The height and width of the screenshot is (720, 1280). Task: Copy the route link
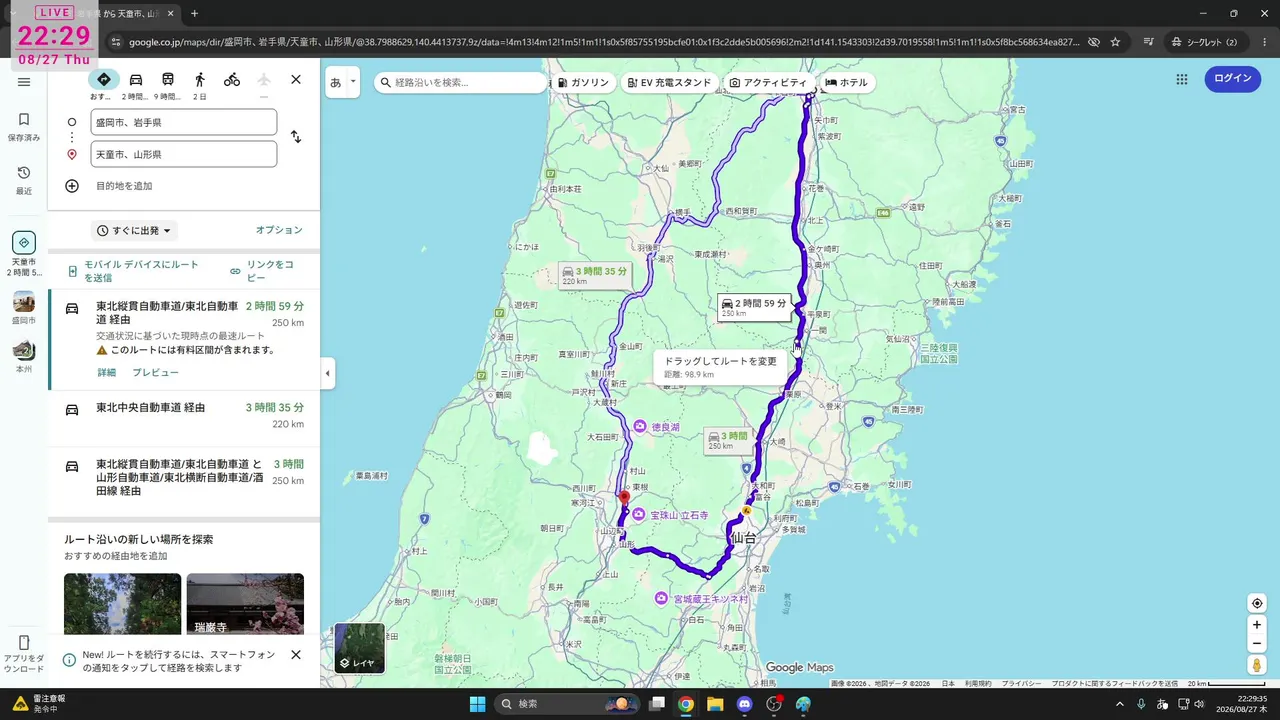pyautogui.click(x=263, y=271)
